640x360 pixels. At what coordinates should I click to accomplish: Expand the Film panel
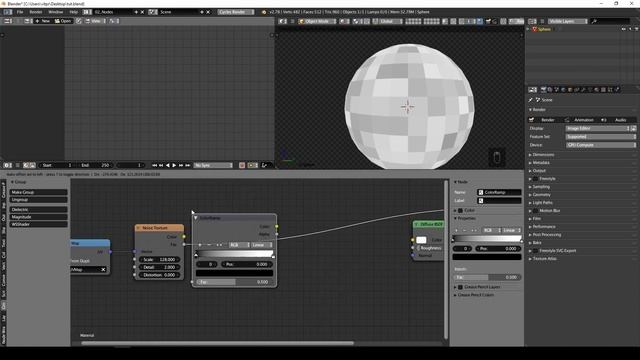pos(537,219)
